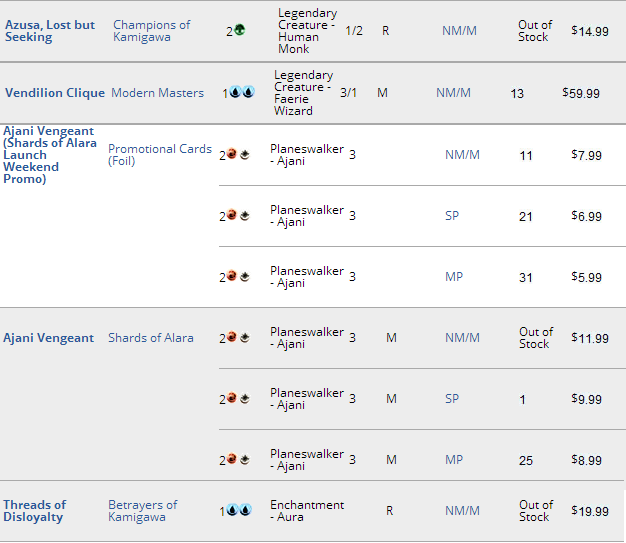Screen dimensions: 626x543
Task: Open Ajani Vengeant Launch Weekend Promo link
Action: click(50, 155)
